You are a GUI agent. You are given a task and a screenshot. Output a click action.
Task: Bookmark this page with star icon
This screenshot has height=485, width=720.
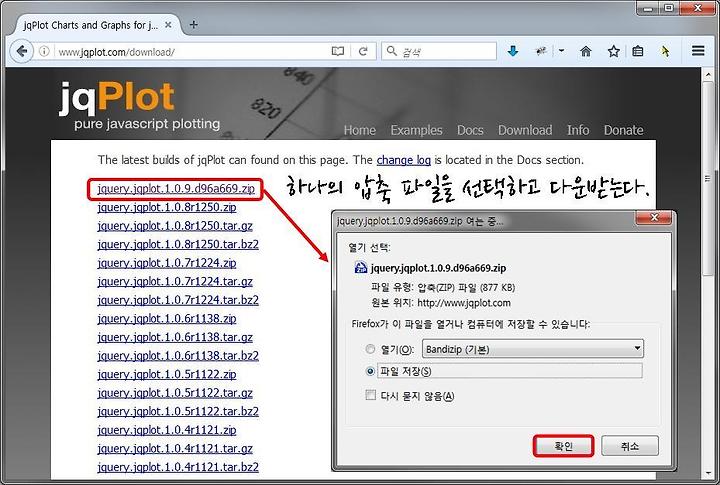click(x=613, y=51)
